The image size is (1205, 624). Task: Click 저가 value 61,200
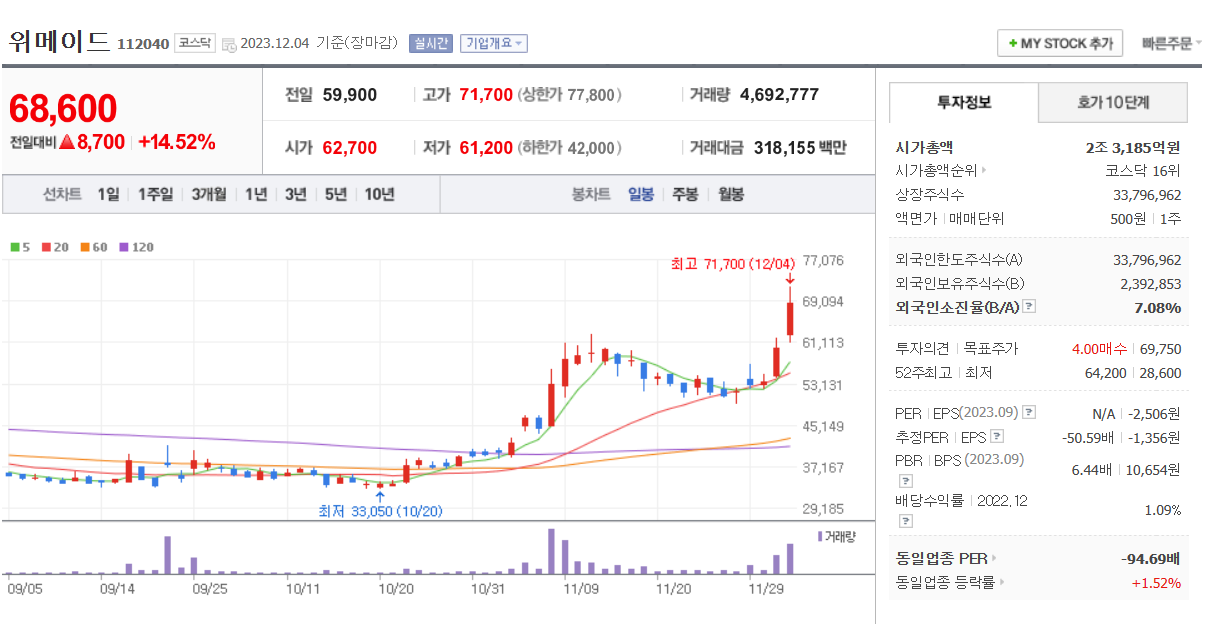pos(486,148)
